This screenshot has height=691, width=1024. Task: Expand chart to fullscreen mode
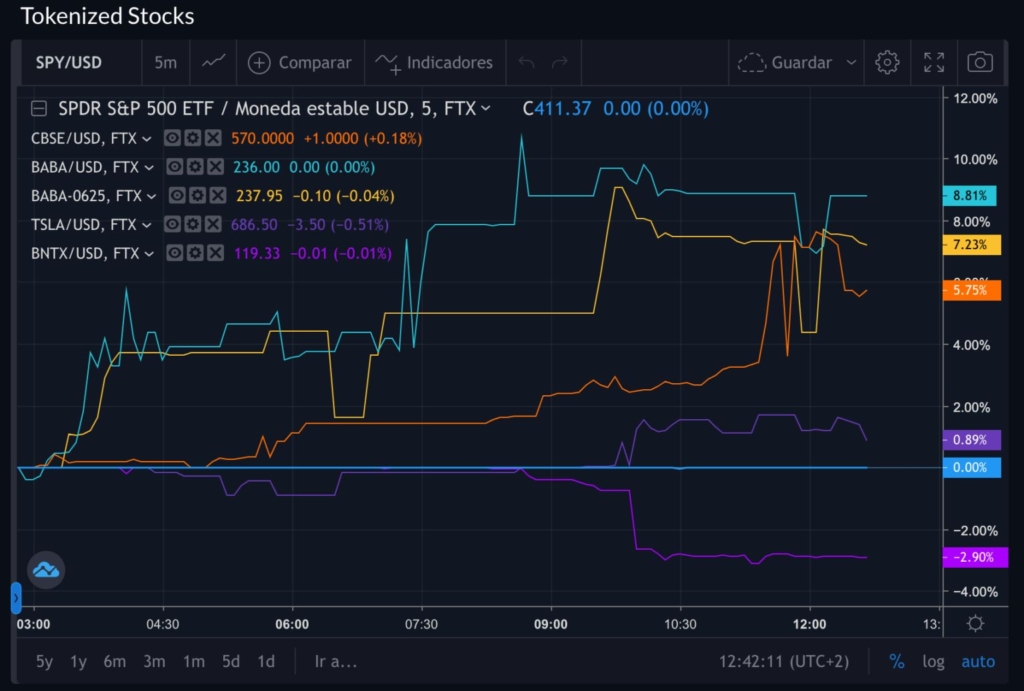(933, 62)
